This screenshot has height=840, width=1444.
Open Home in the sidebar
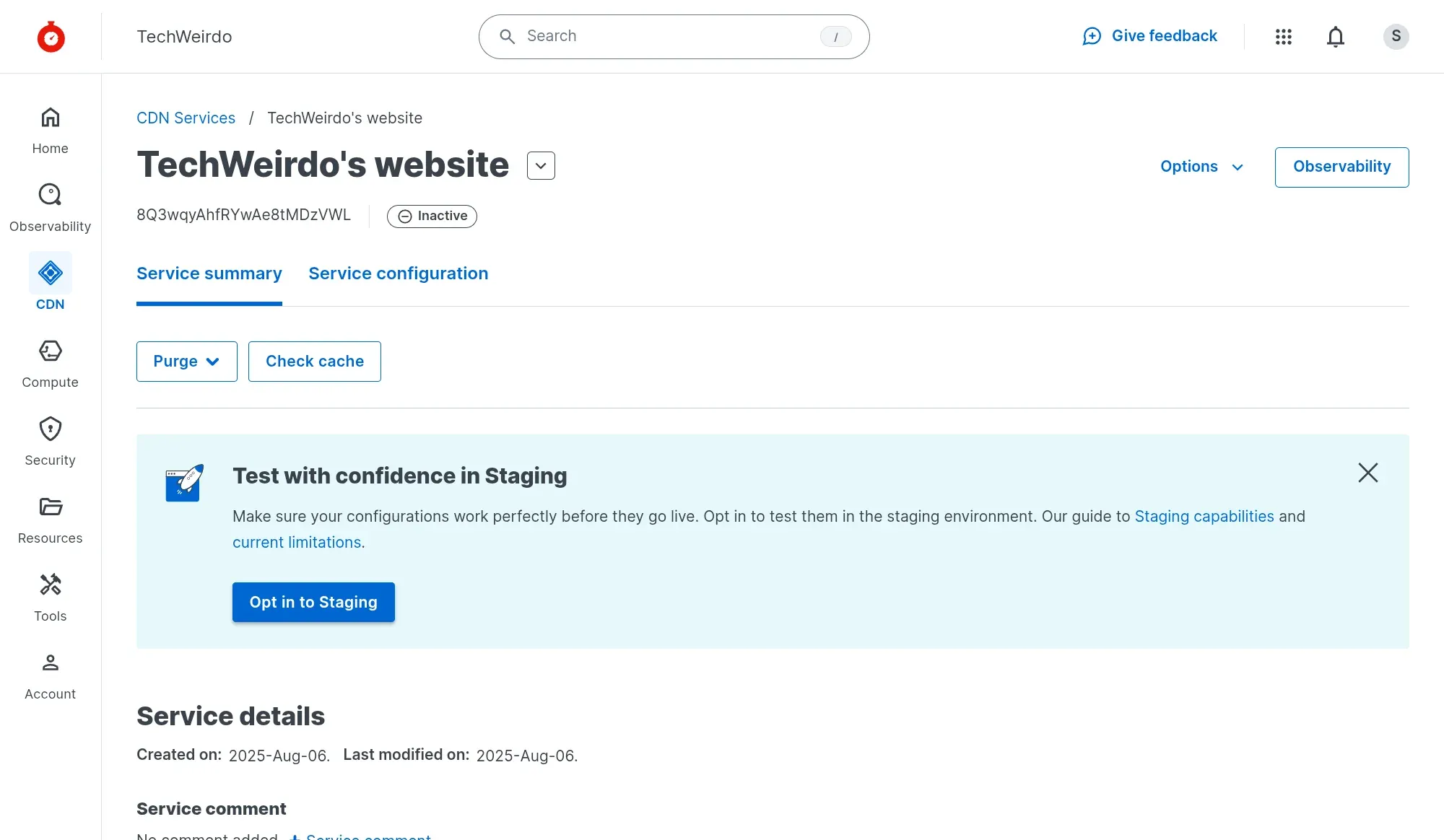pos(50,130)
